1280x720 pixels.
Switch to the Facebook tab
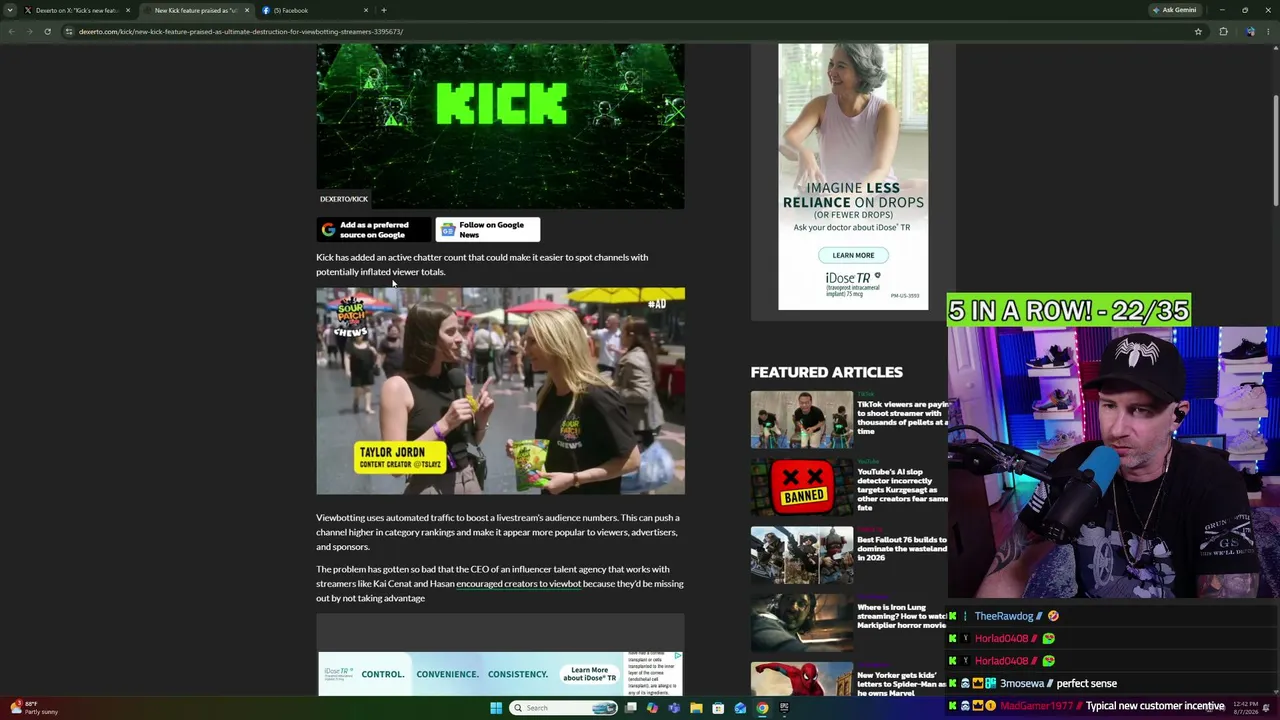pyautogui.click(x=312, y=10)
